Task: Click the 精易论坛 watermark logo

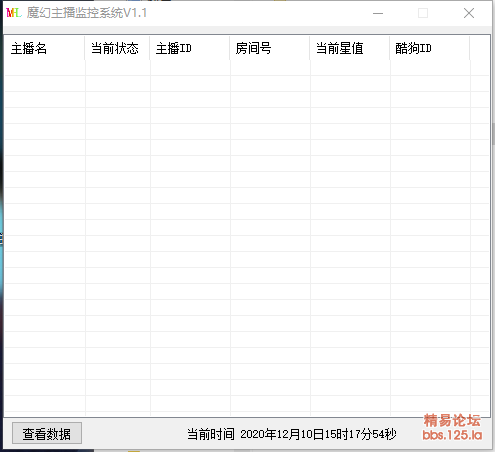Action: click(452, 420)
